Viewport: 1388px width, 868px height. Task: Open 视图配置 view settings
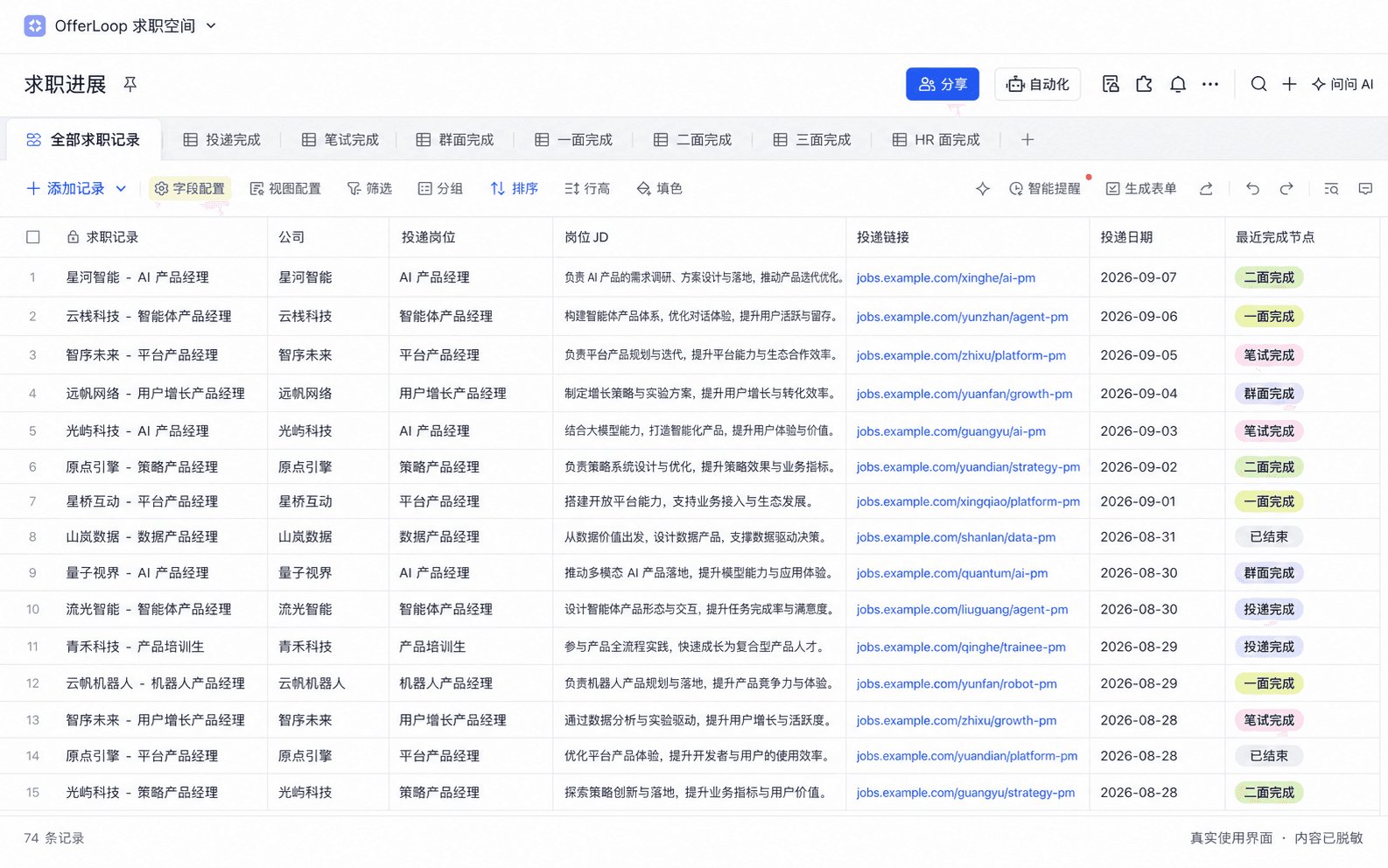[x=285, y=188]
